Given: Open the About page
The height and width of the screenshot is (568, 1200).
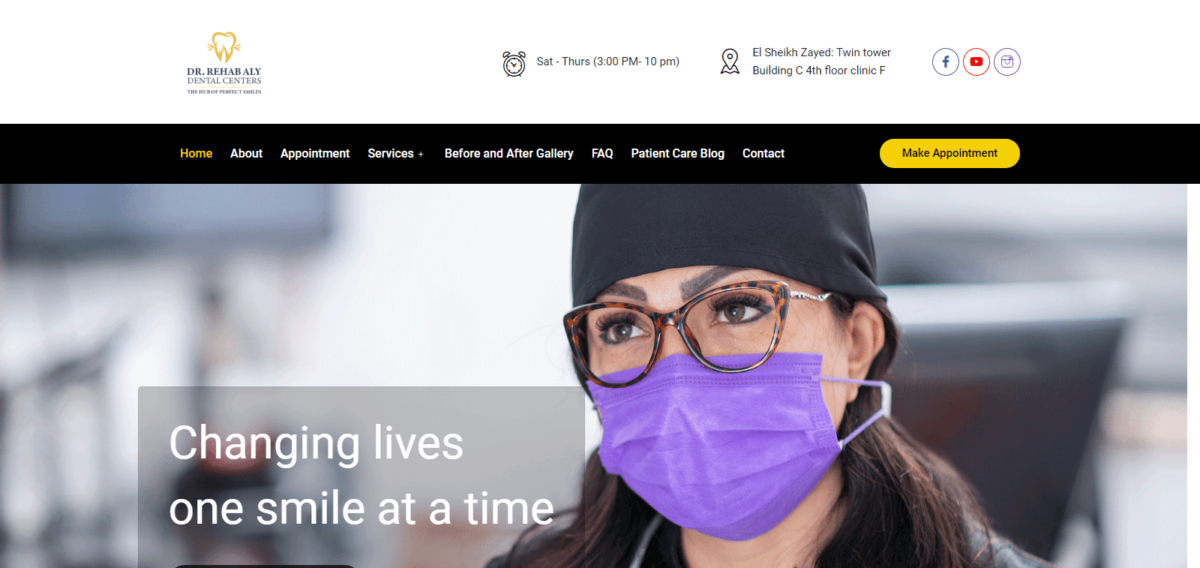Looking at the screenshot, I should (246, 153).
